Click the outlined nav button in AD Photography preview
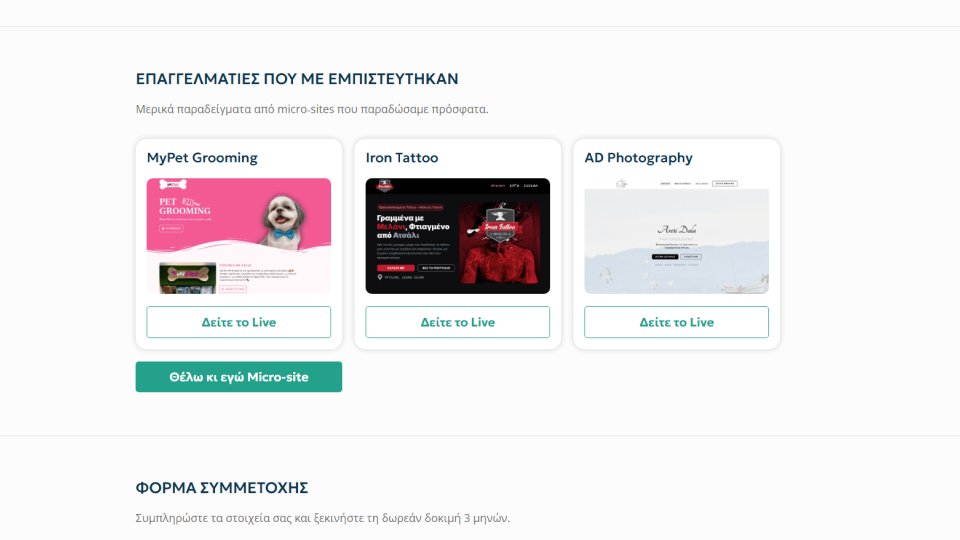 point(725,183)
